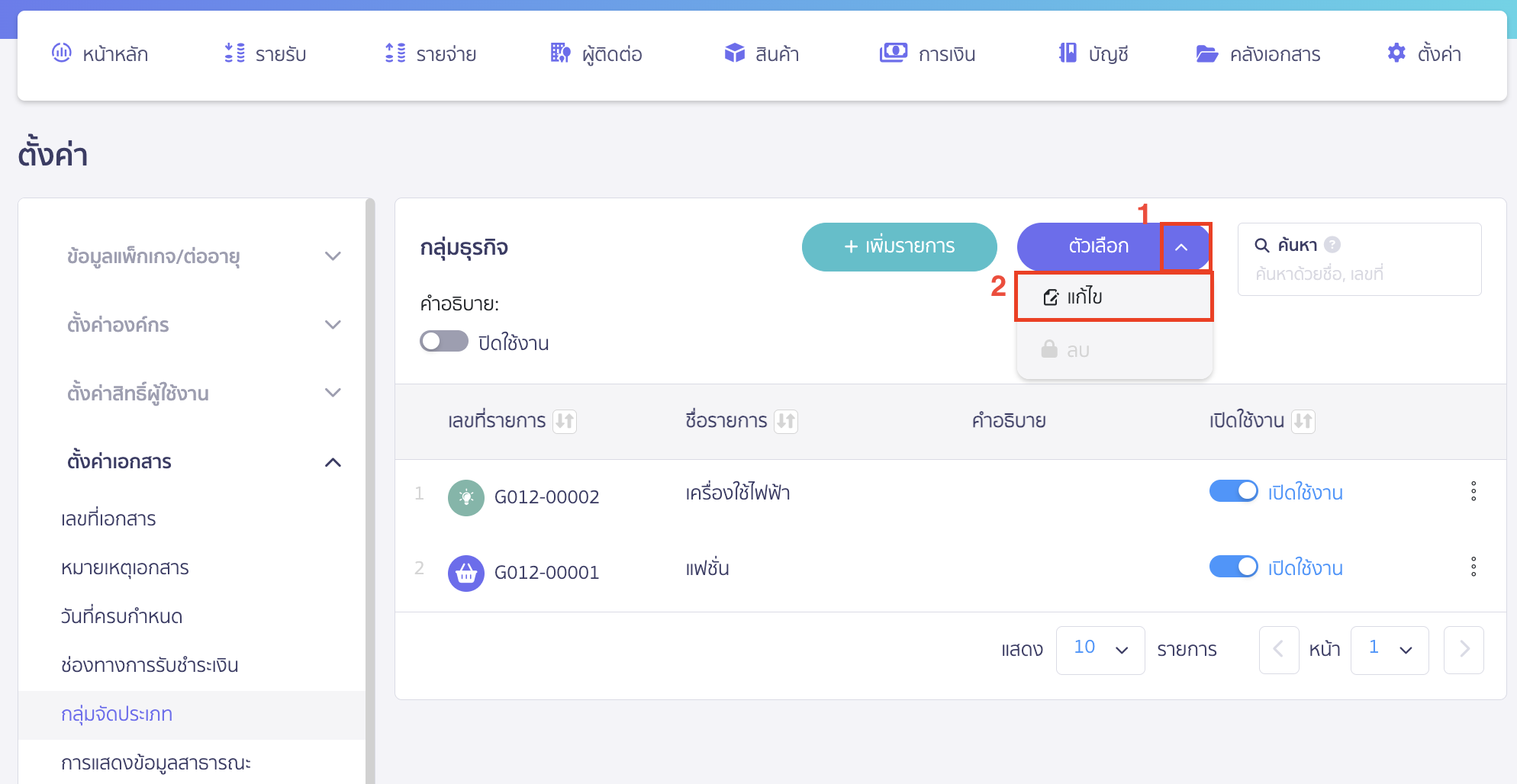
Task: Click the next page arrow in pagination
Action: (1464, 650)
